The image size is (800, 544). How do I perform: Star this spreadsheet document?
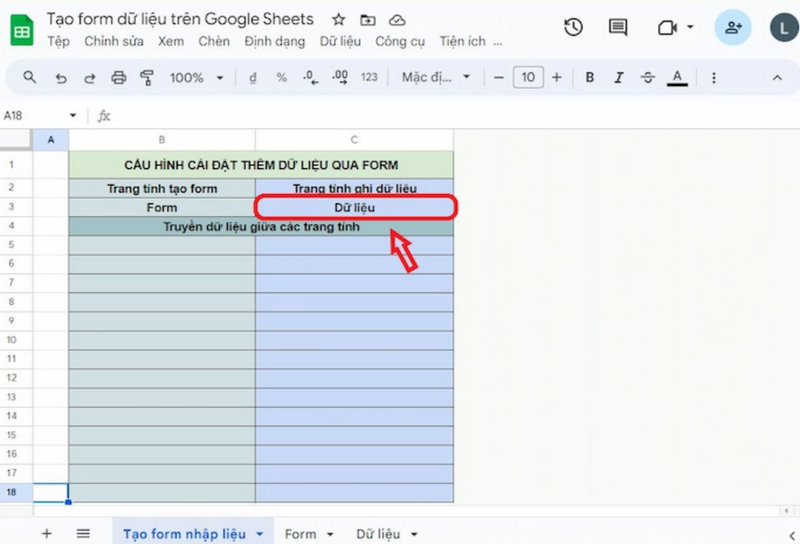pos(339,20)
